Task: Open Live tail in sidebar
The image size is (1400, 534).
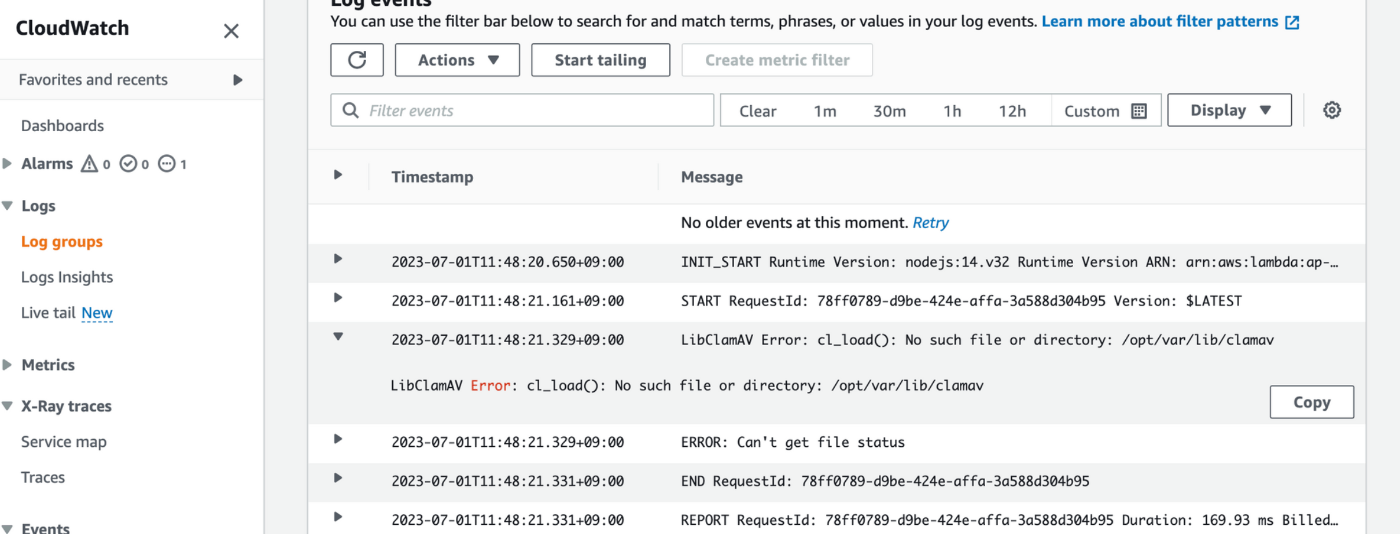Action: tap(48, 313)
